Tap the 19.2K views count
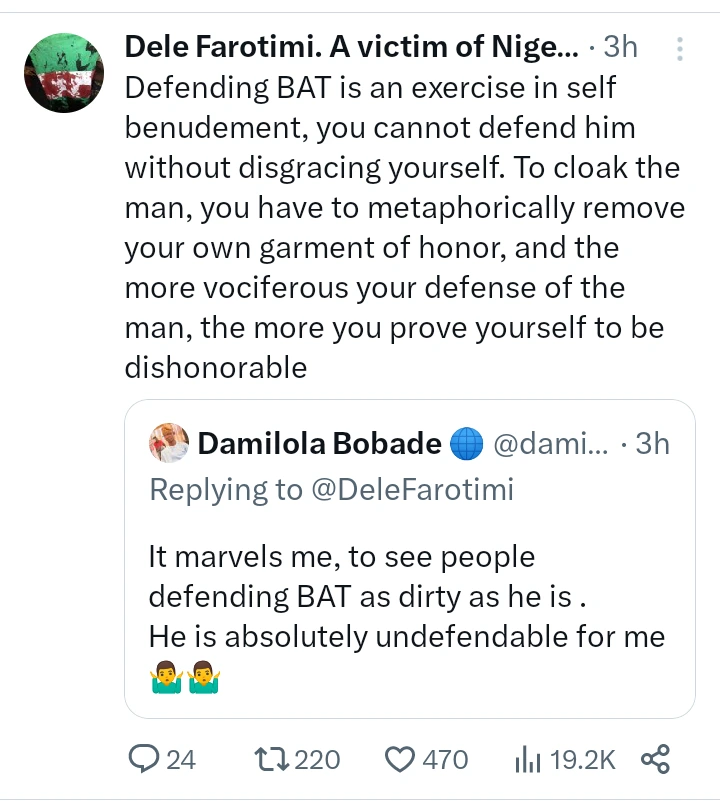 click(583, 760)
